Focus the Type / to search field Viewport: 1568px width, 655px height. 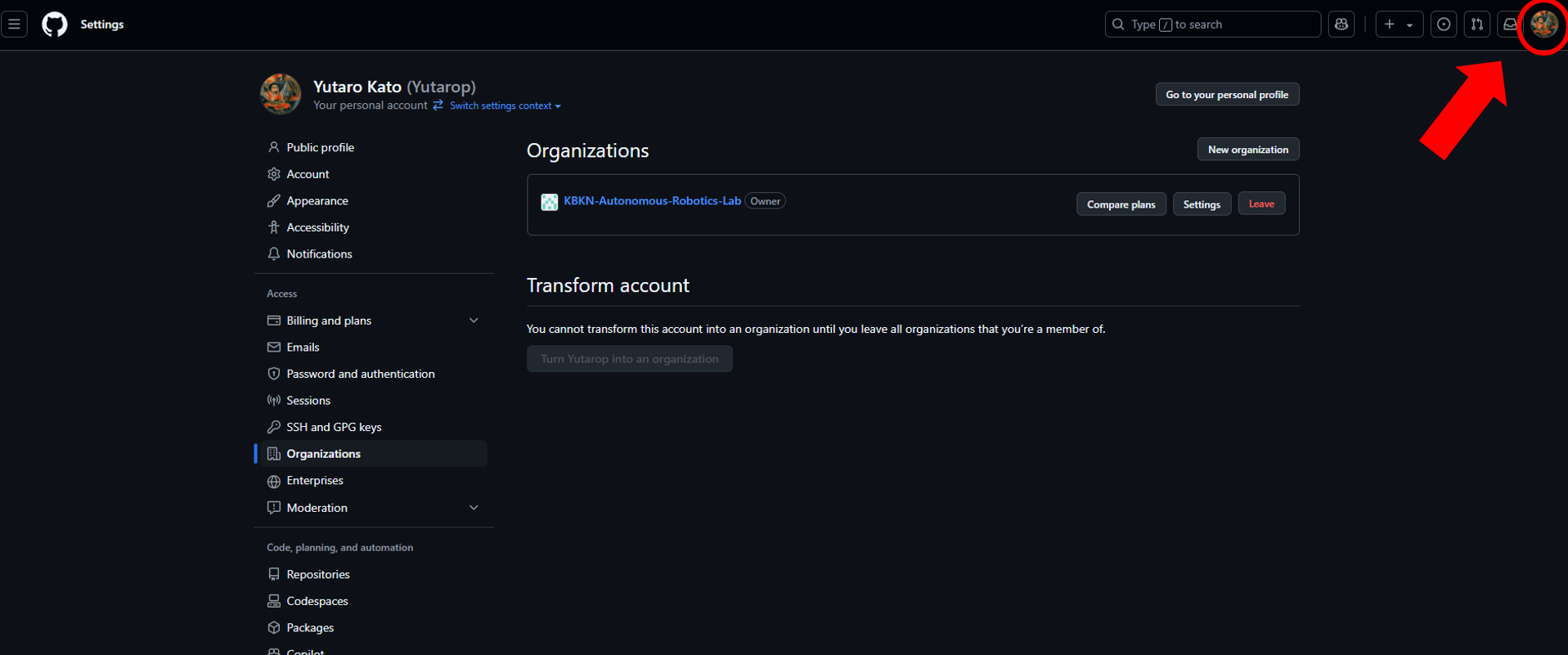(1212, 25)
